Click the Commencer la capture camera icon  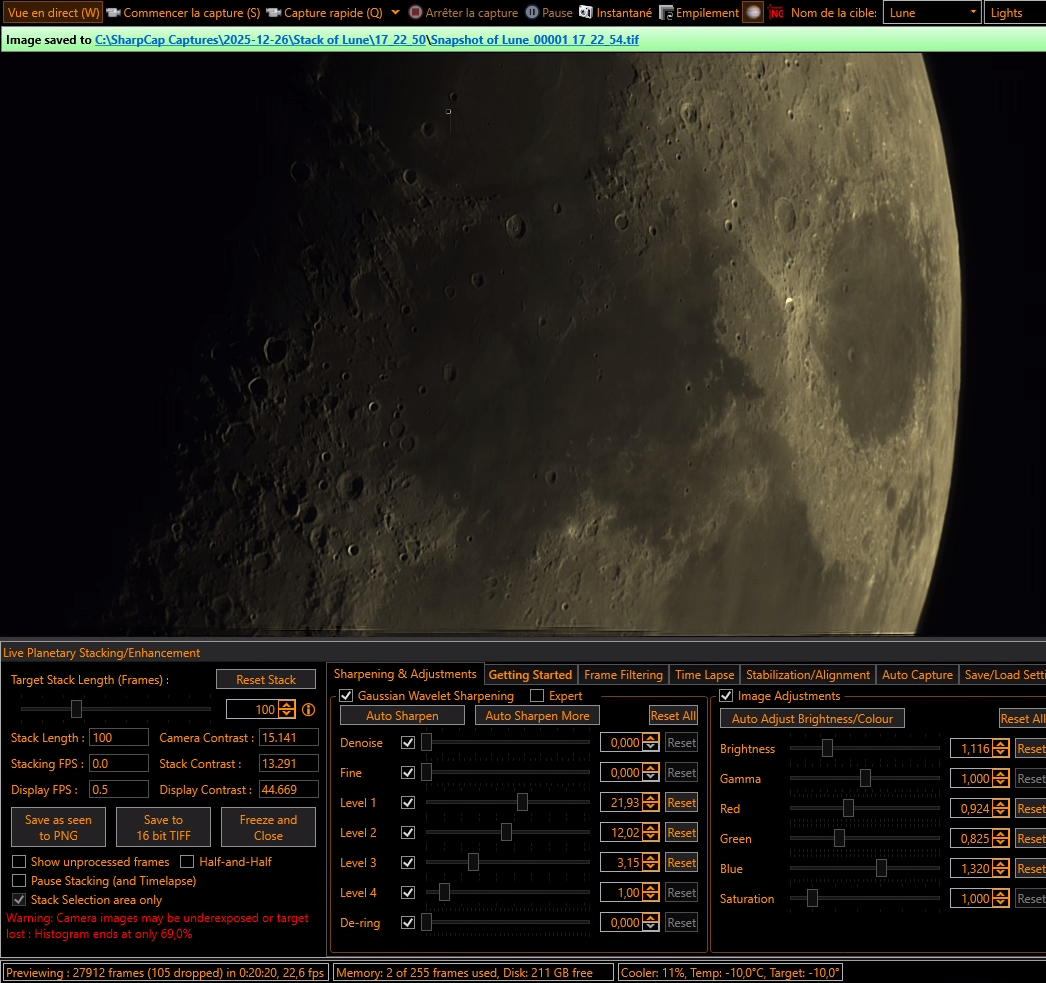[113, 13]
